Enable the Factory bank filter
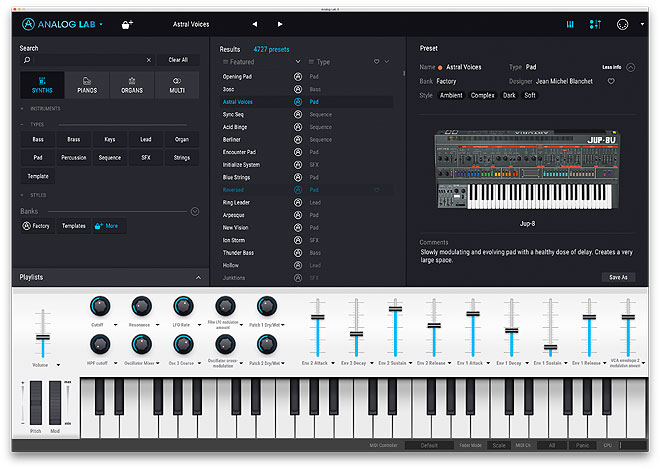This screenshot has width=660, height=469. pos(36,226)
